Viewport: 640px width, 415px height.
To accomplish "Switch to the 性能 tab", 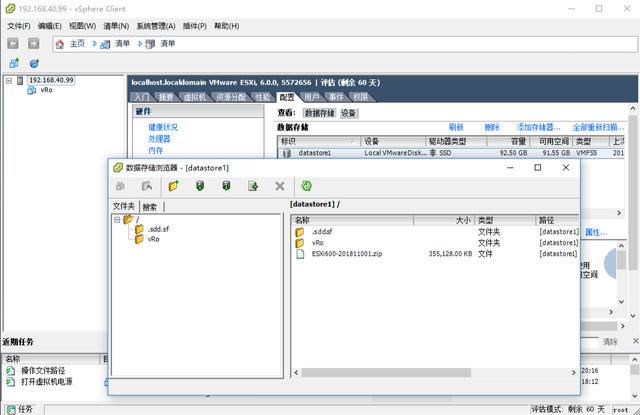I will (263, 97).
